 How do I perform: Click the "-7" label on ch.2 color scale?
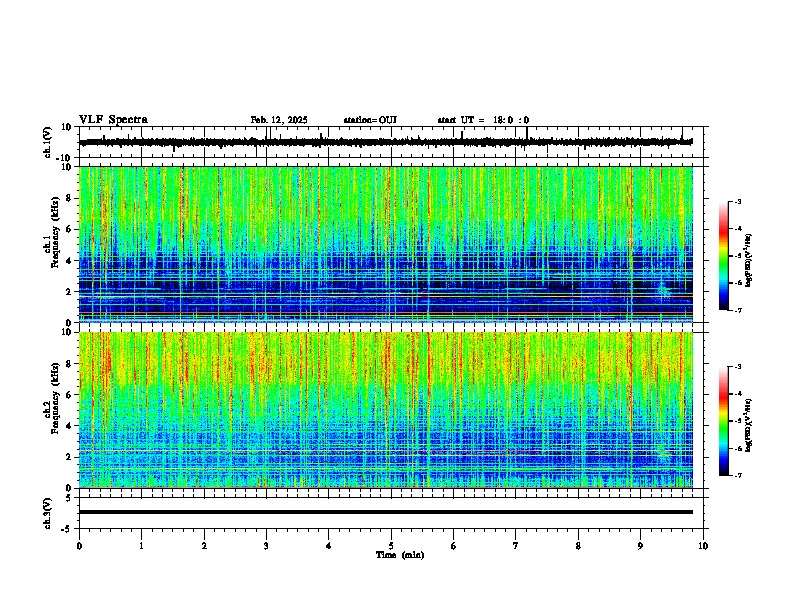tap(737, 475)
